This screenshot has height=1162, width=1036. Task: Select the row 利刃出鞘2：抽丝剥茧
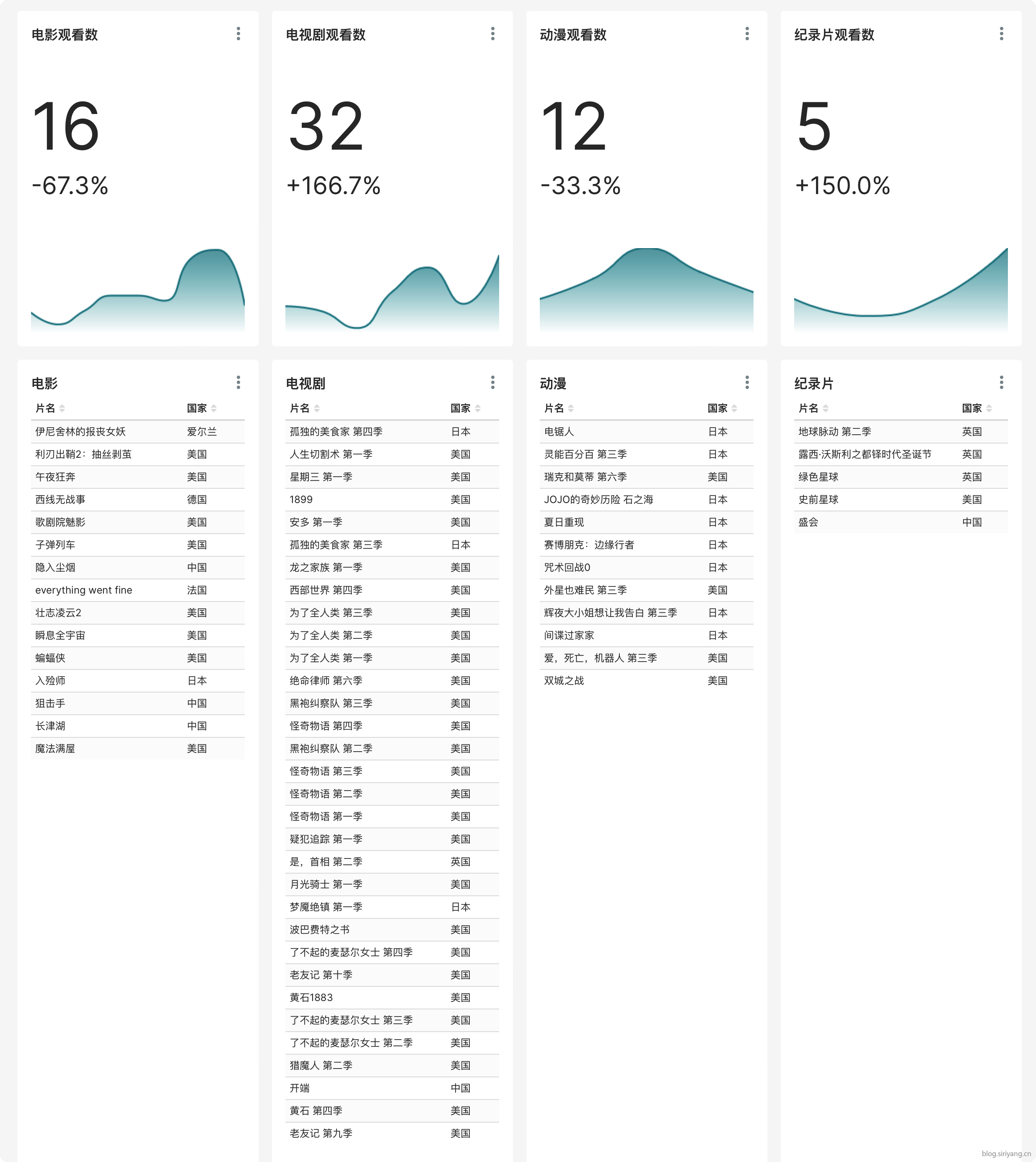coord(138,454)
